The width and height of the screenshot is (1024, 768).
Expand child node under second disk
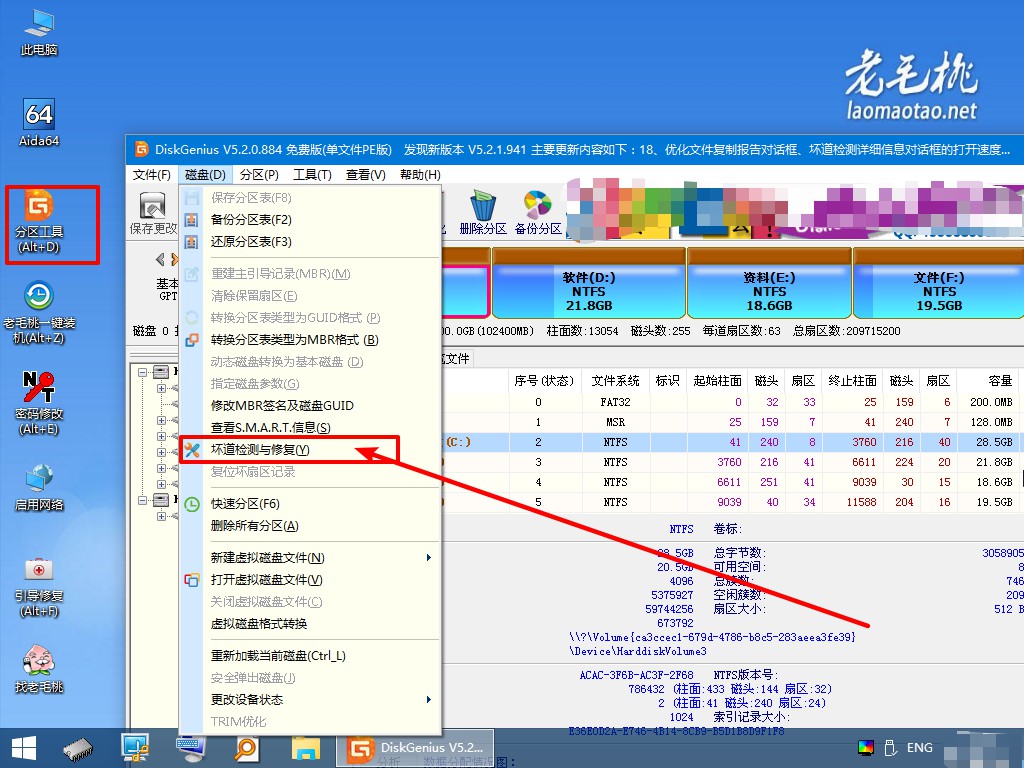point(161,517)
